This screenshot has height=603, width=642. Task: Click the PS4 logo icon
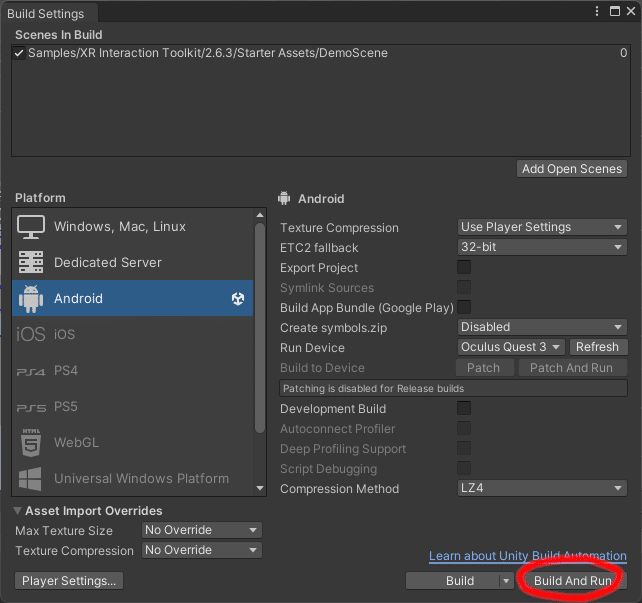click(x=31, y=372)
